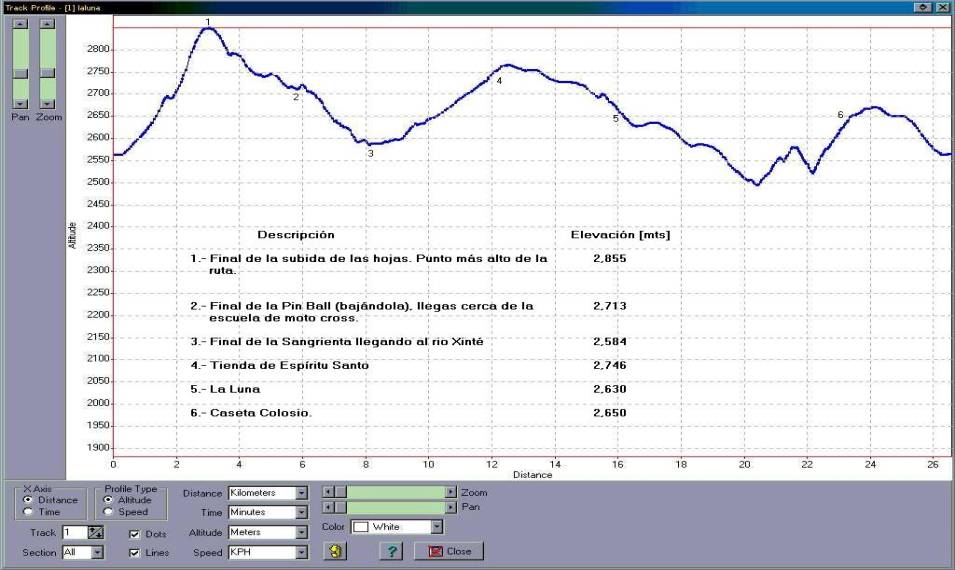Image resolution: width=955 pixels, height=570 pixels.
Task: Open the Speed units KPH dropdown
Action: pyautogui.click(x=300, y=552)
